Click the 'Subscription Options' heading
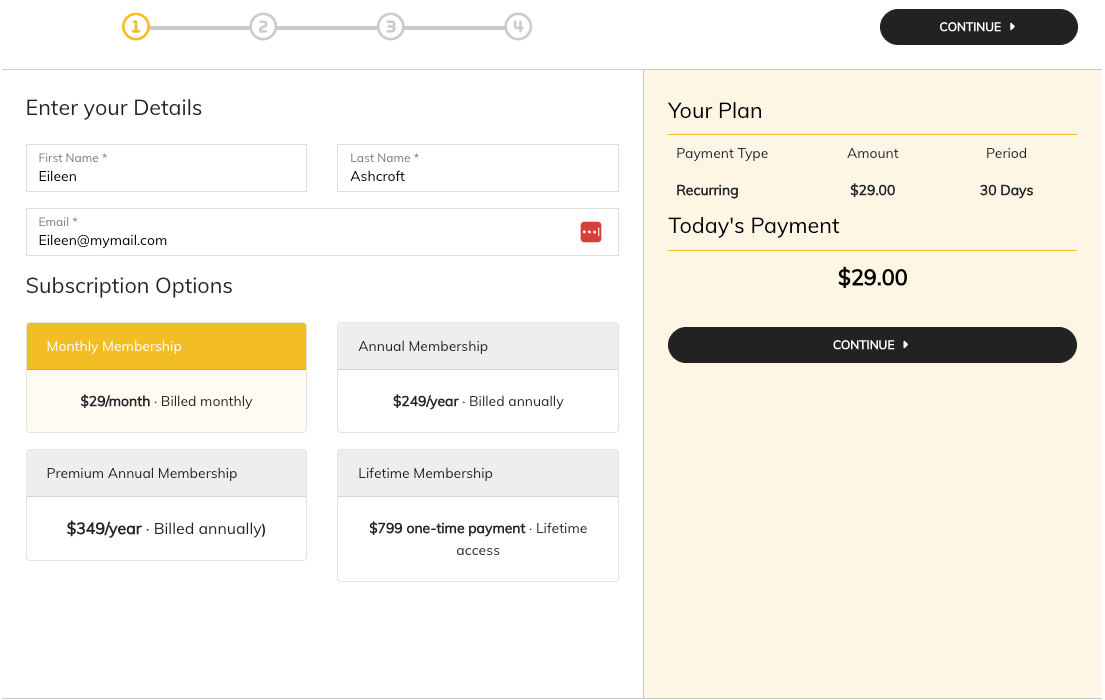 (x=129, y=285)
